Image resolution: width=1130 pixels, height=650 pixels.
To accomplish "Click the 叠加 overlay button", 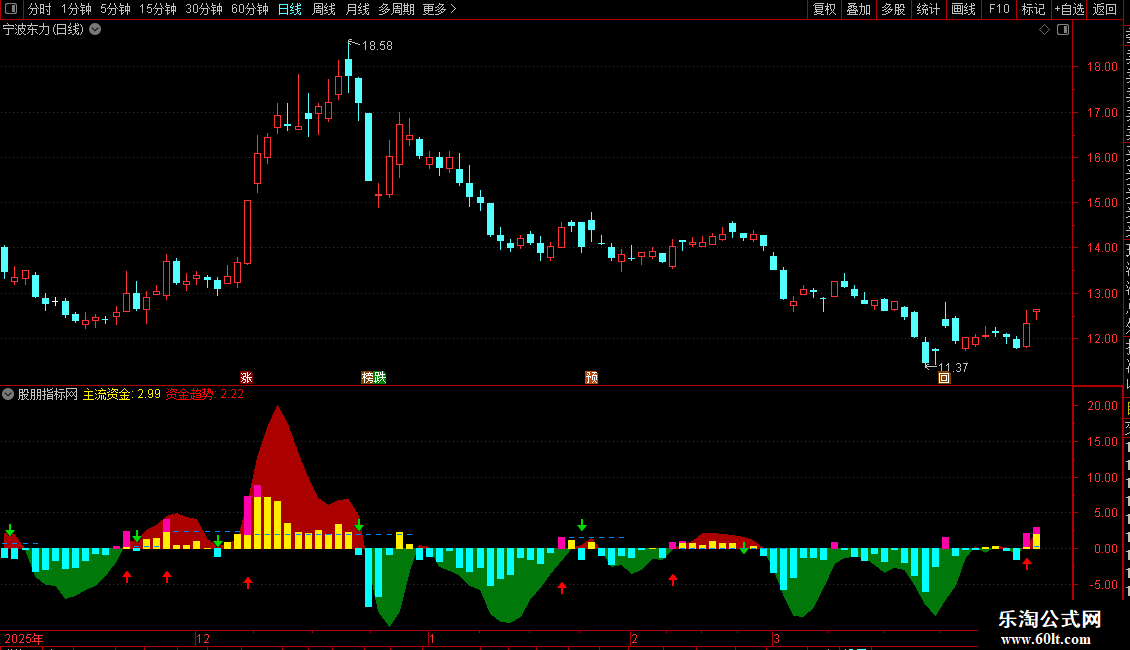I will [x=859, y=9].
